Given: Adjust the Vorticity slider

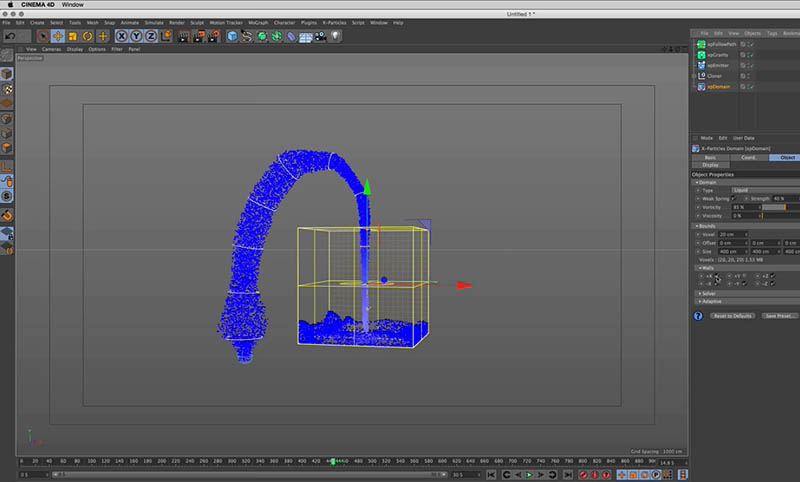Looking at the screenshot, I should (780, 207).
